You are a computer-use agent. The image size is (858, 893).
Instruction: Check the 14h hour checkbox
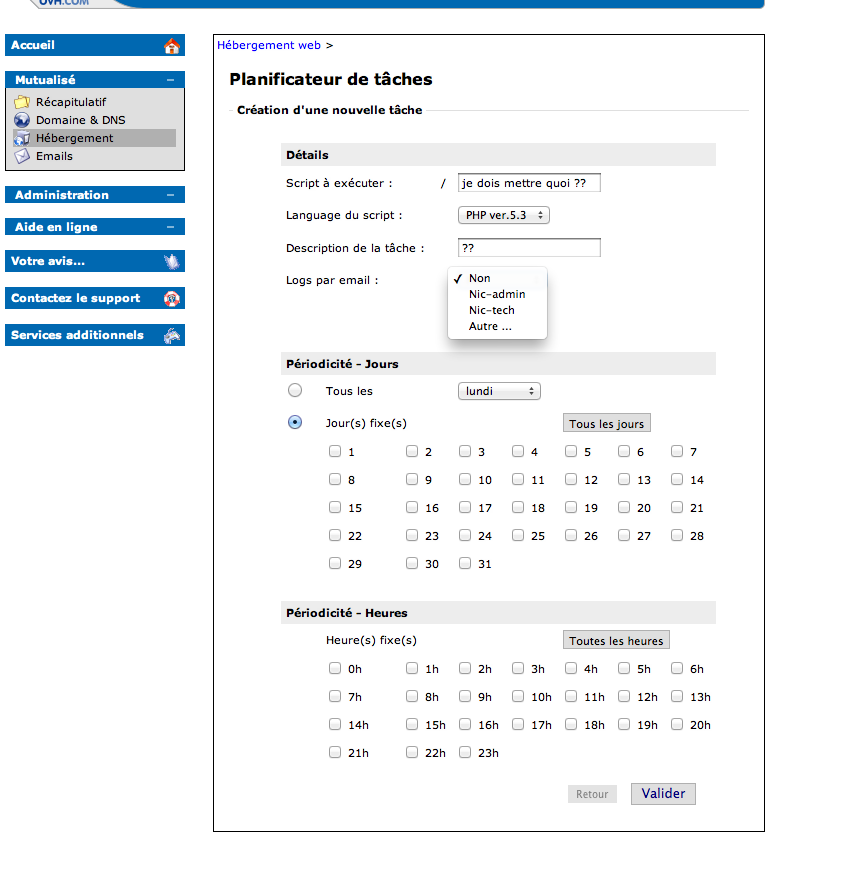pyautogui.click(x=335, y=724)
